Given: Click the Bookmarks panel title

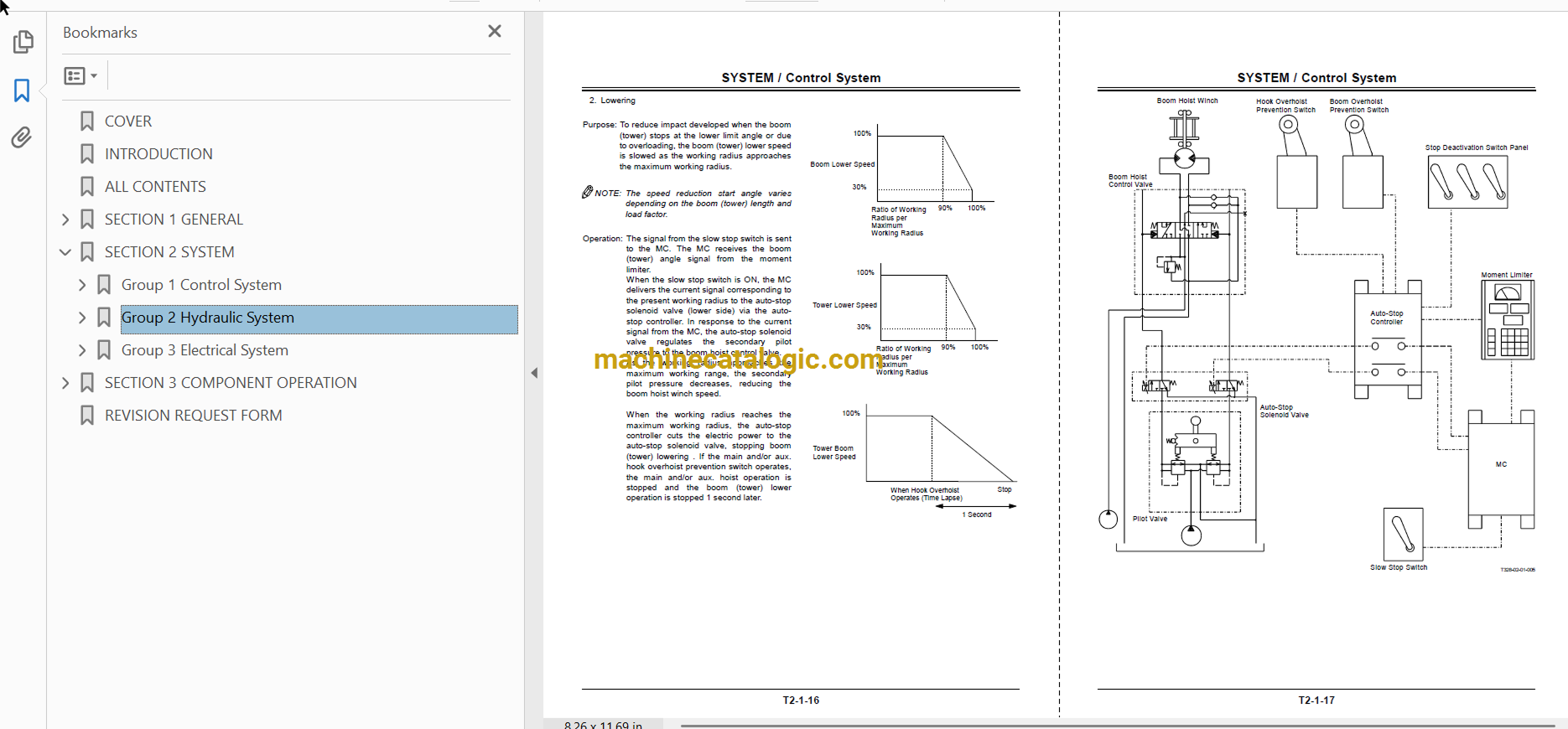Looking at the screenshot, I should click(100, 33).
